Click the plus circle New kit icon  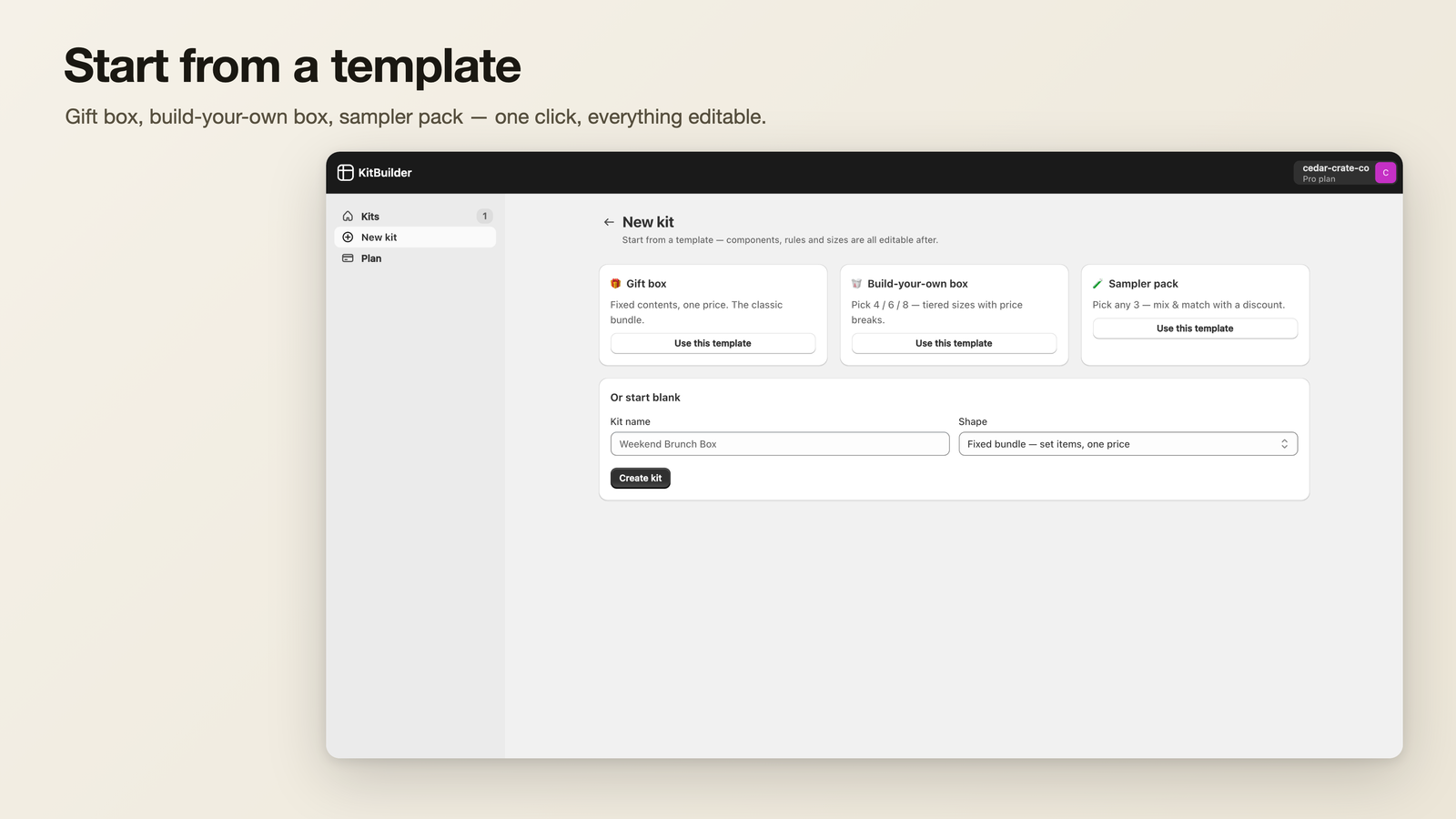348,238
